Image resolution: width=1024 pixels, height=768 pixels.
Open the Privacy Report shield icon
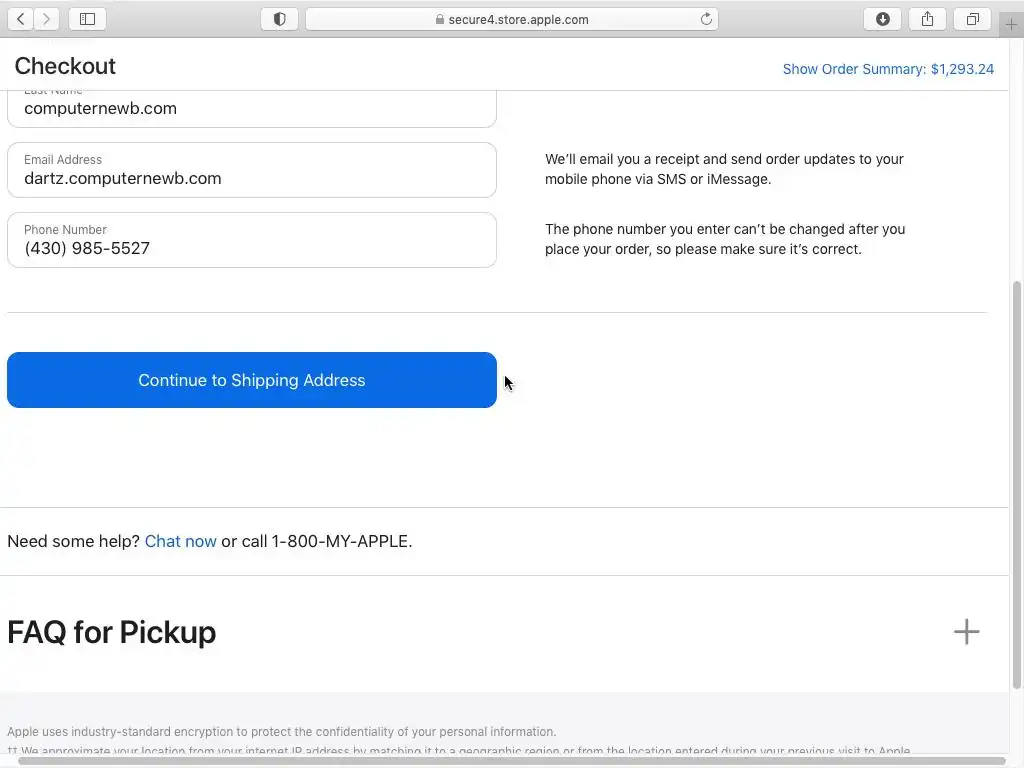(279, 19)
